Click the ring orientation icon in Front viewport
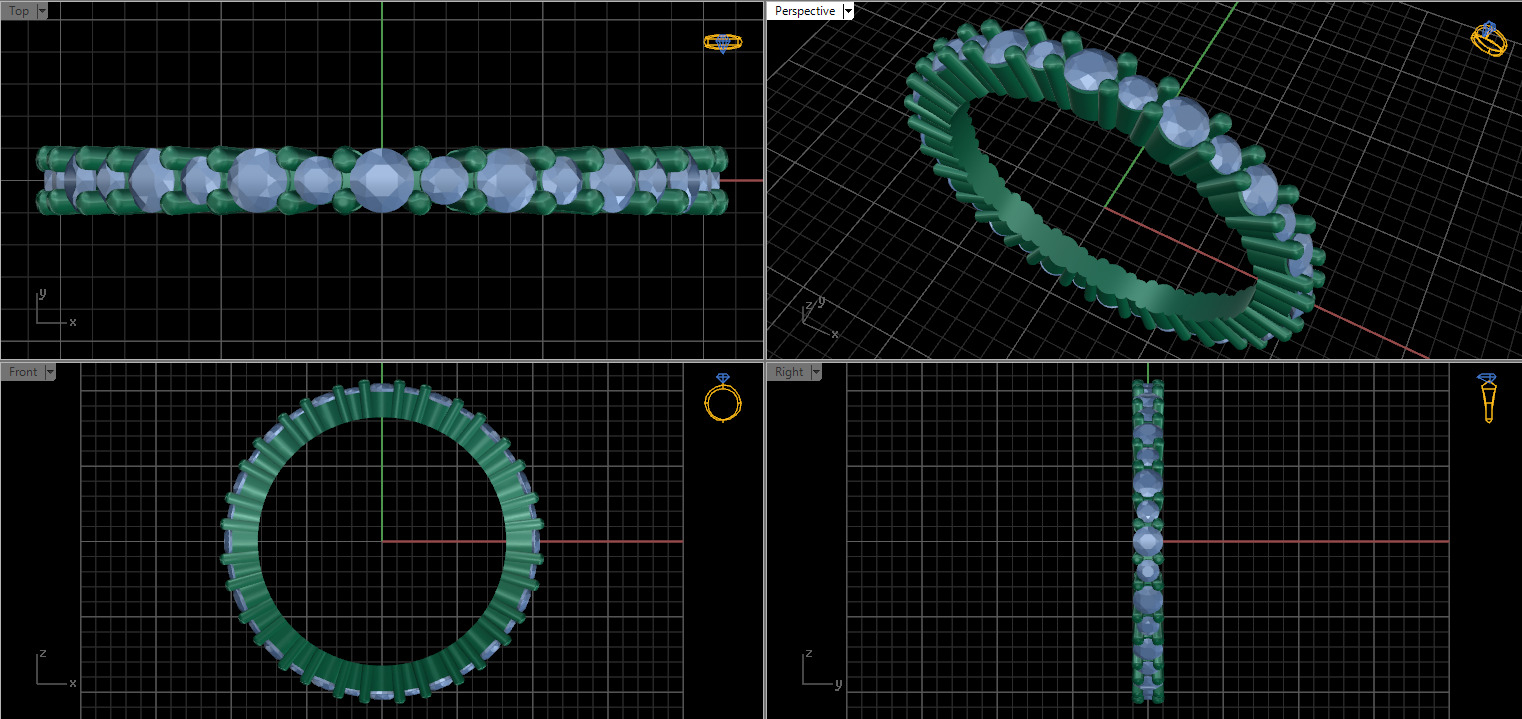This screenshot has height=719, width=1522. 723,397
